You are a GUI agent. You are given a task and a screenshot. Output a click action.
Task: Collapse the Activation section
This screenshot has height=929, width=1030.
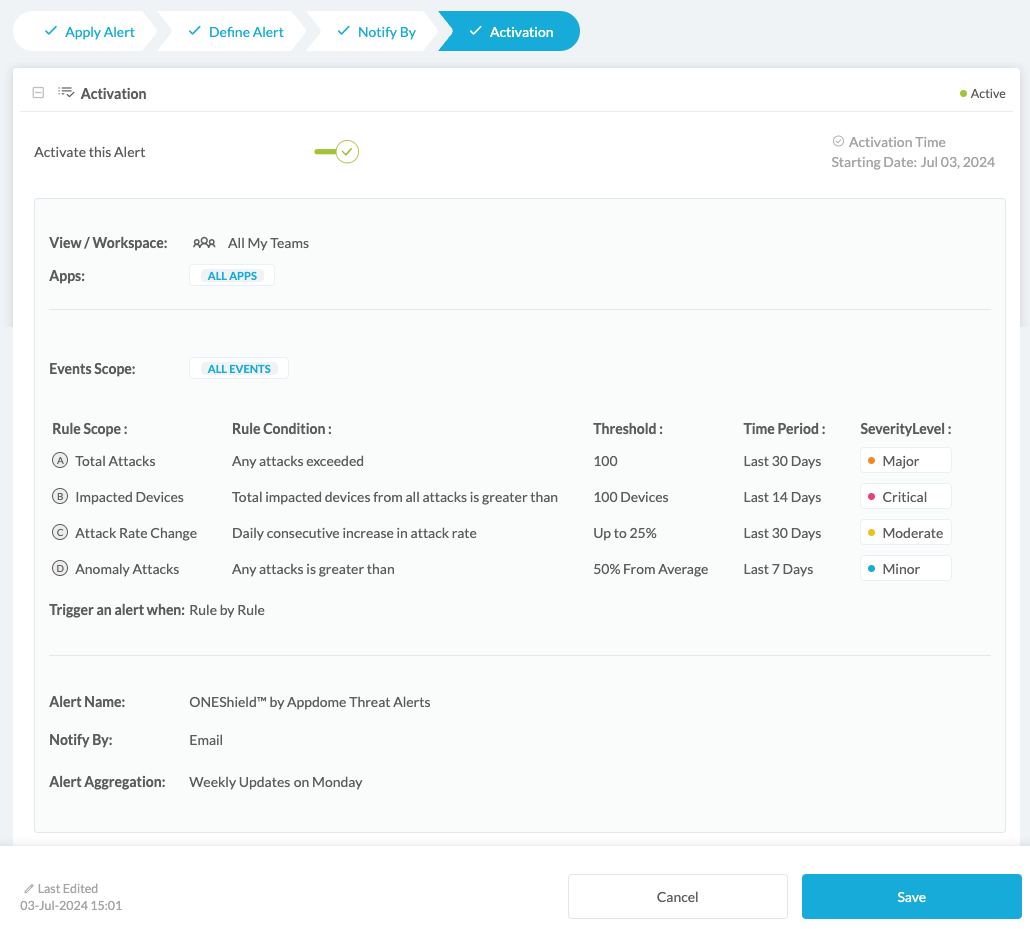[x=38, y=93]
